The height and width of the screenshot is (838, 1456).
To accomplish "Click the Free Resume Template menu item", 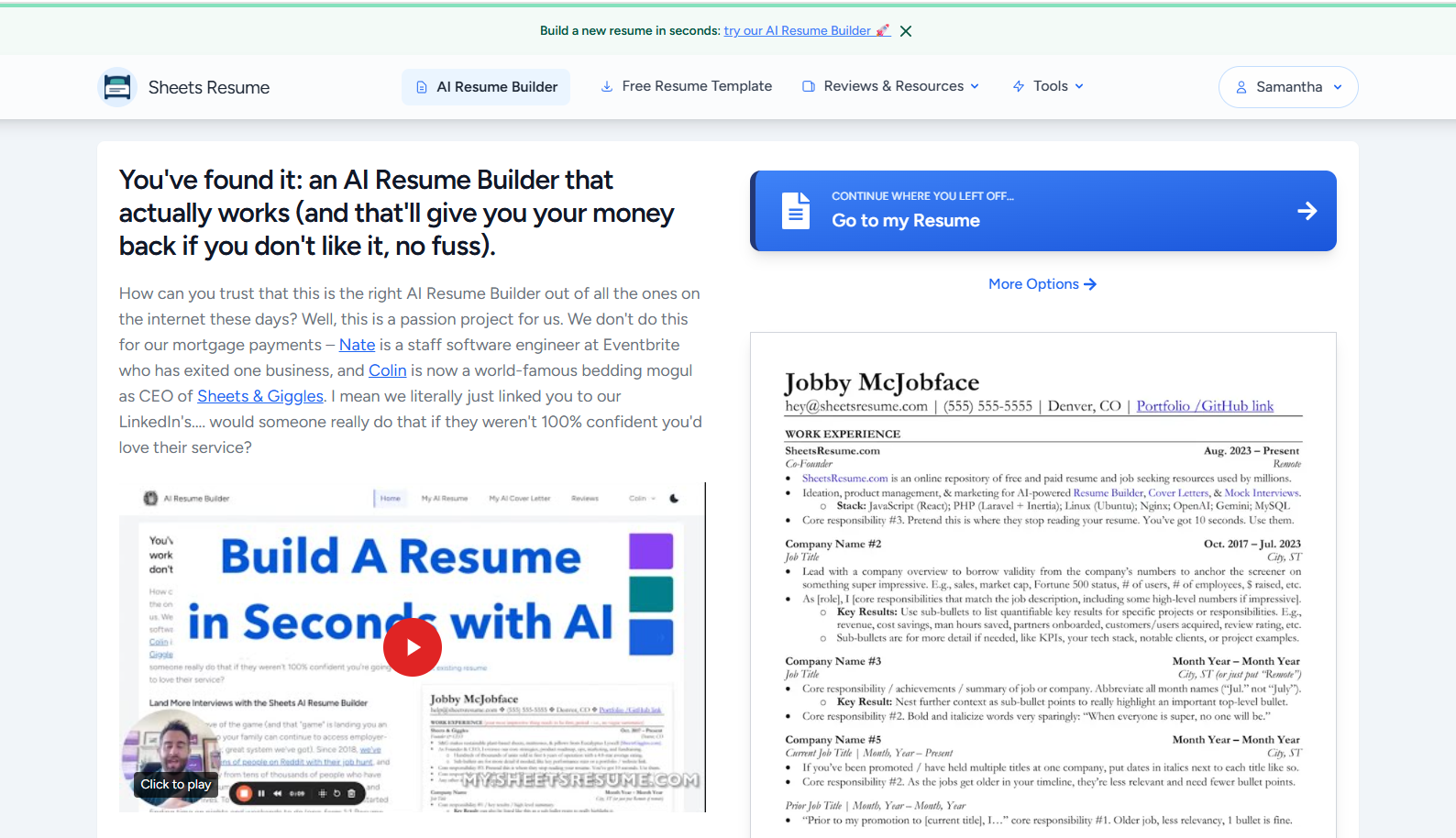I will pos(686,86).
